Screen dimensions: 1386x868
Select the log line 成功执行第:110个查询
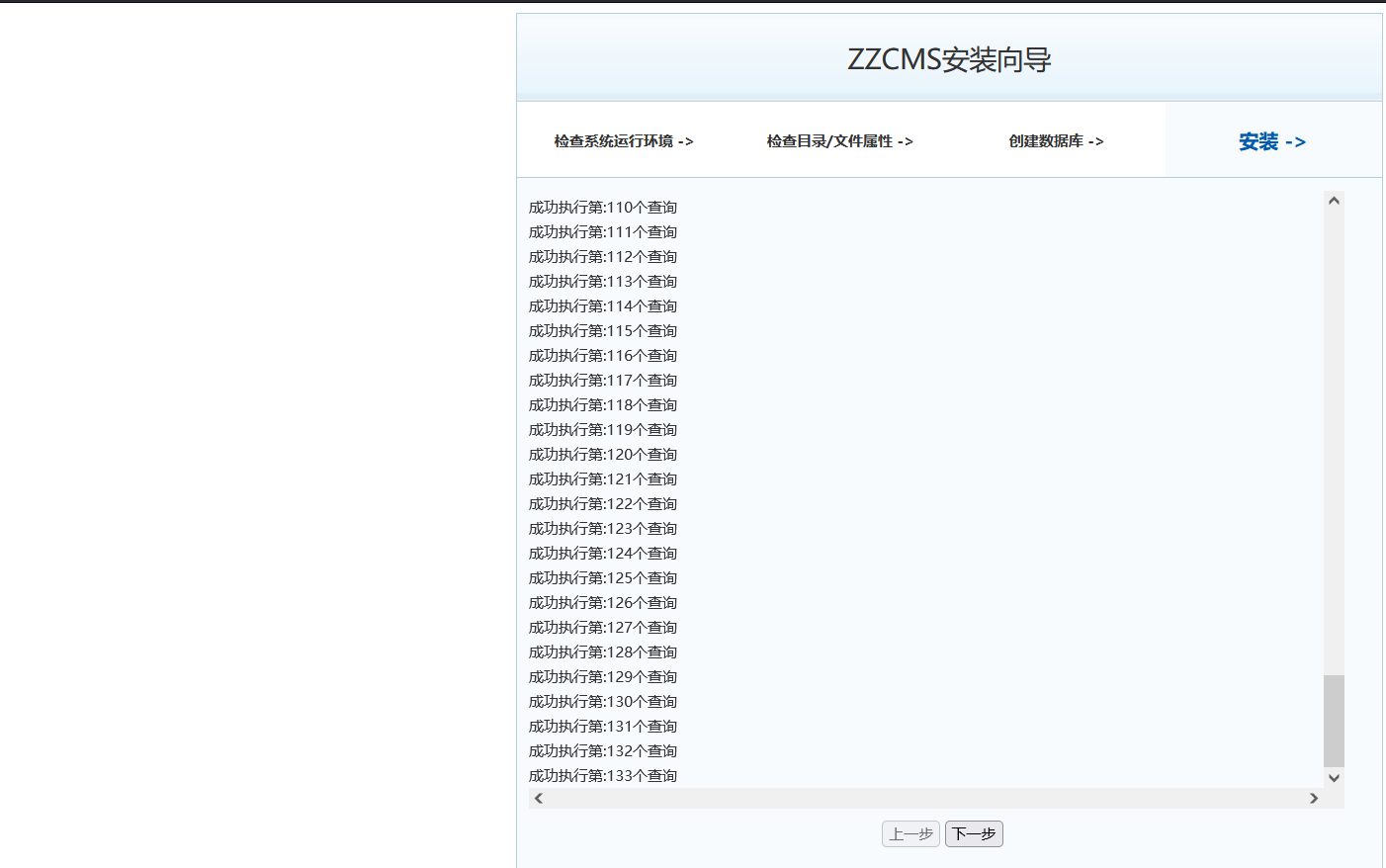tap(602, 207)
